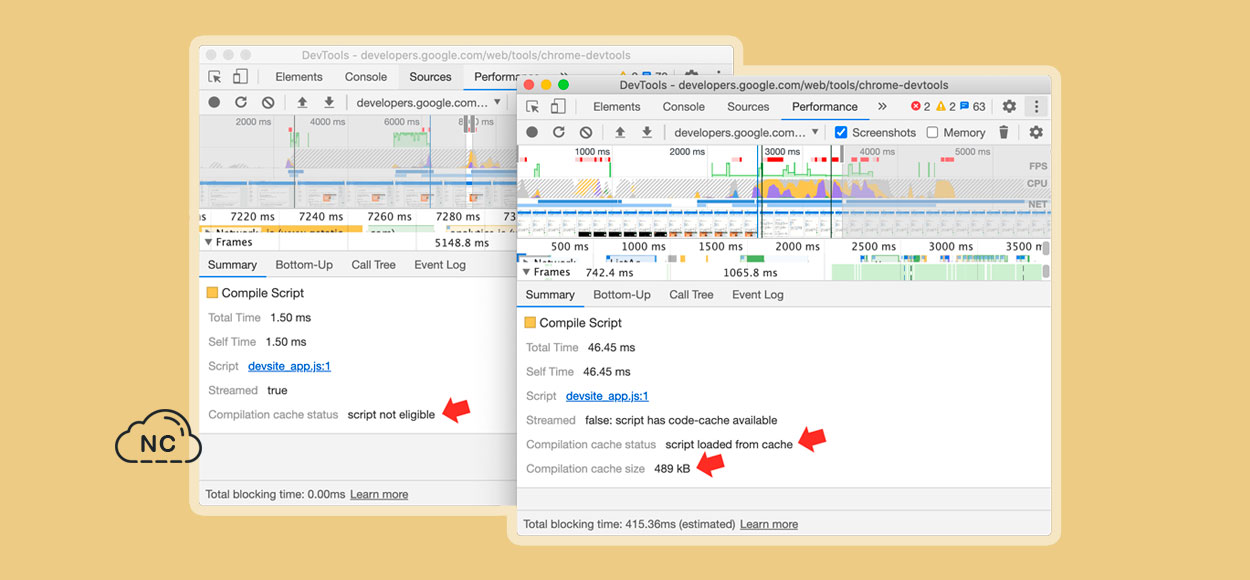Select Summary tab in front window
The width and height of the screenshot is (1250, 580).
[x=550, y=295]
